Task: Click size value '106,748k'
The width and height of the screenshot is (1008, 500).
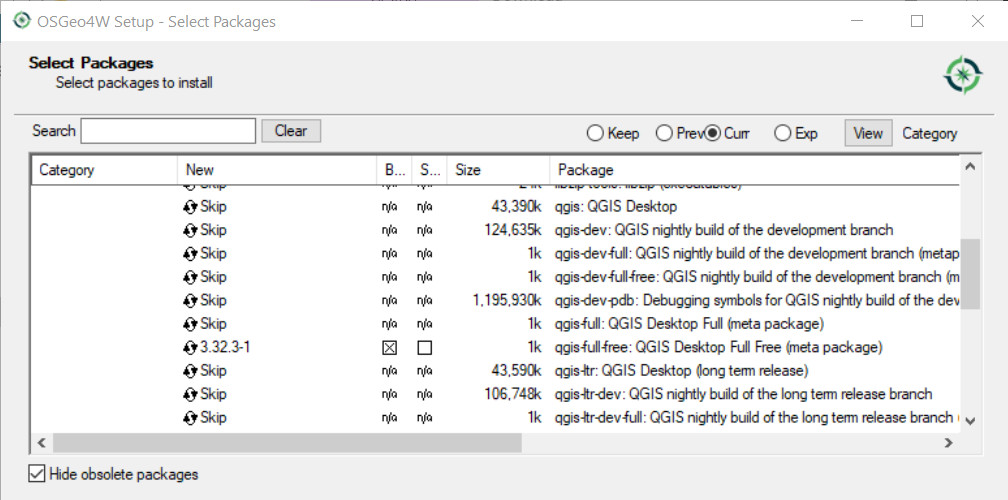Action: (x=513, y=394)
